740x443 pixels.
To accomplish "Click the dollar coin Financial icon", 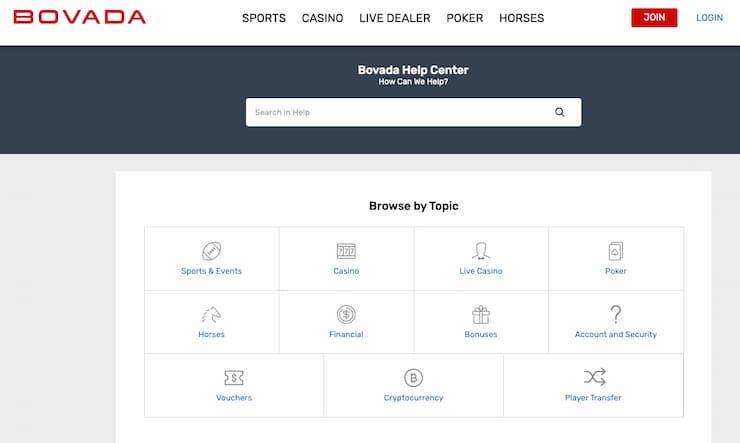I will (346, 314).
